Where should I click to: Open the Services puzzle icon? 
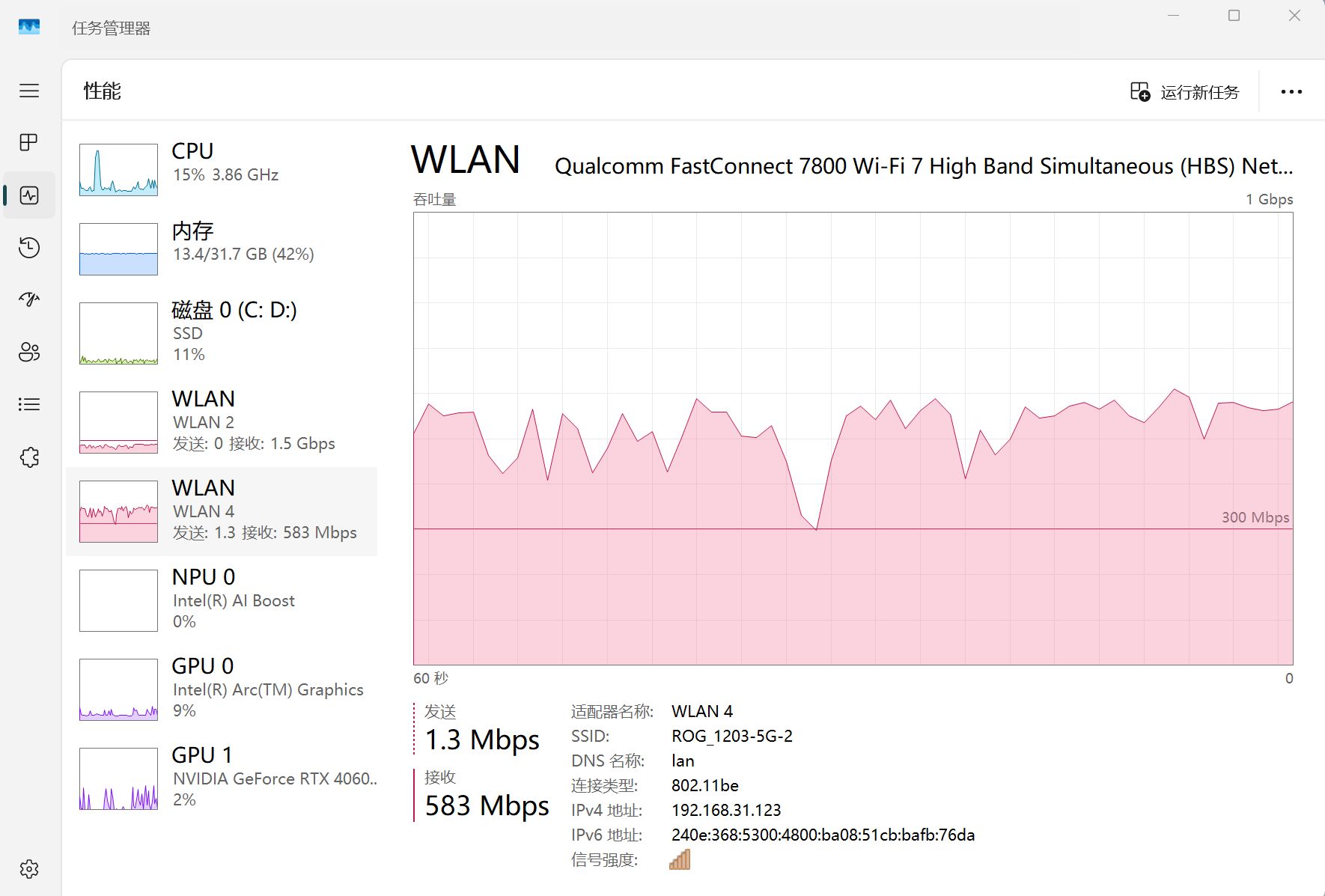(29, 457)
